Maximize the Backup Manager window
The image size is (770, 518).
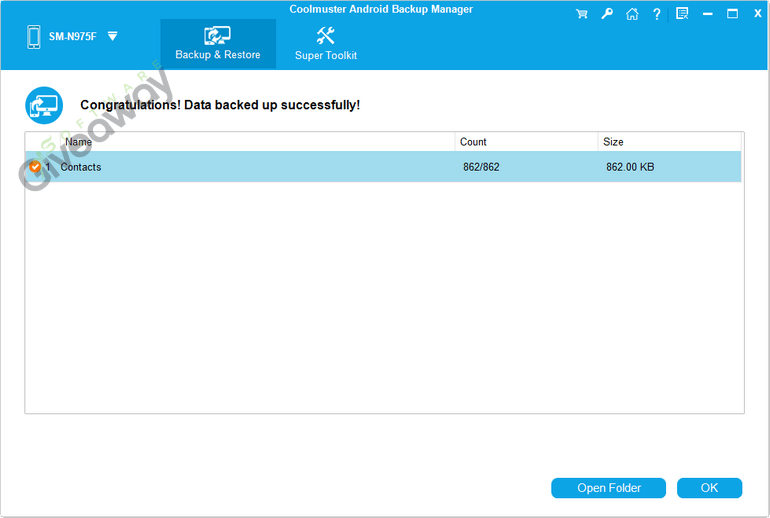732,14
